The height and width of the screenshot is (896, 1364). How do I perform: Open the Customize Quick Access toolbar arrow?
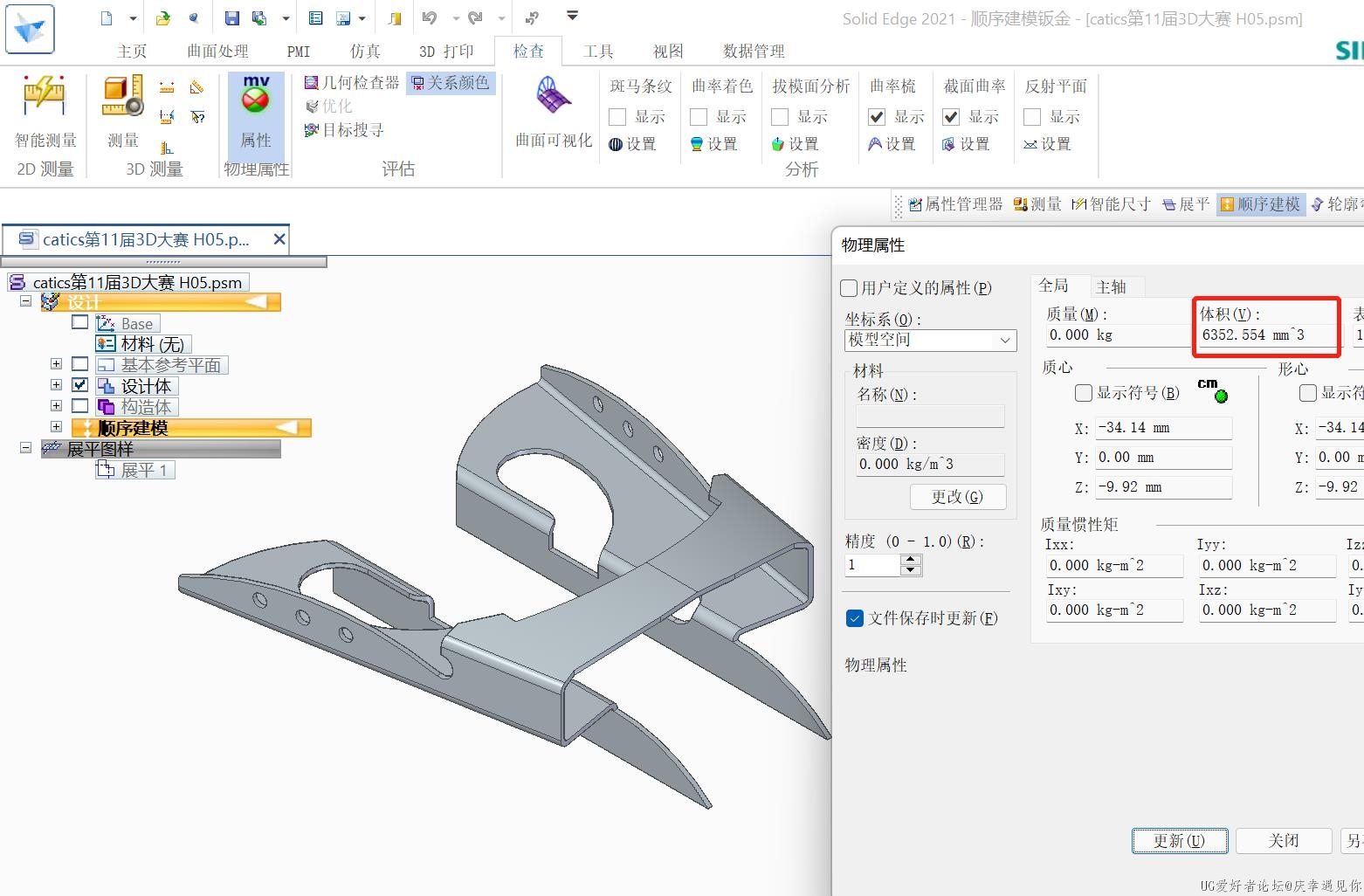pos(572,16)
